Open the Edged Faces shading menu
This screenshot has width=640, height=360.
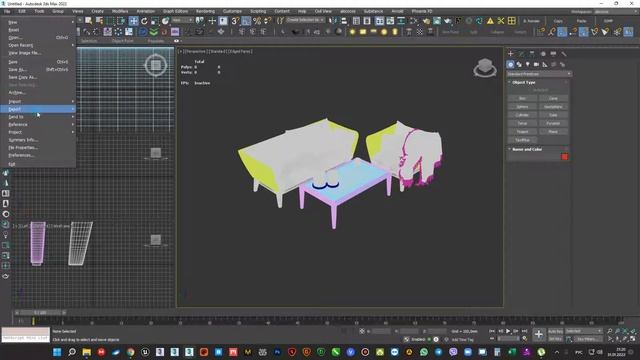tap(240, 51)
